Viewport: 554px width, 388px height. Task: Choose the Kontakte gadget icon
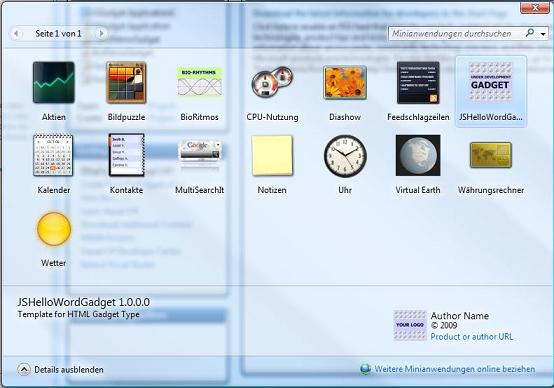126,155
